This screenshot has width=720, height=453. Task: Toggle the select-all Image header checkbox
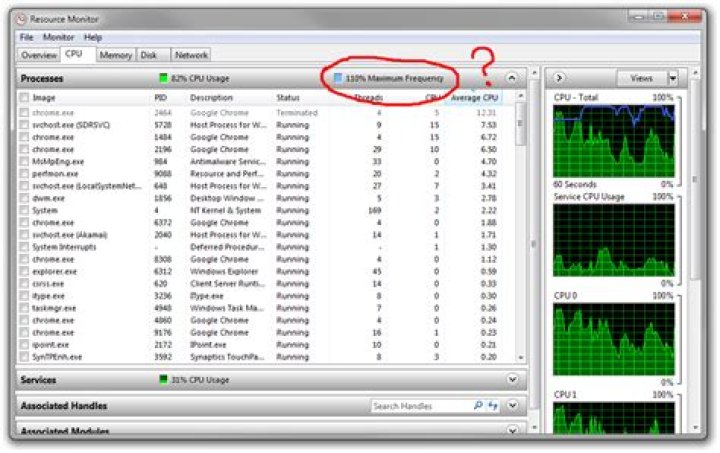point(24,97)
